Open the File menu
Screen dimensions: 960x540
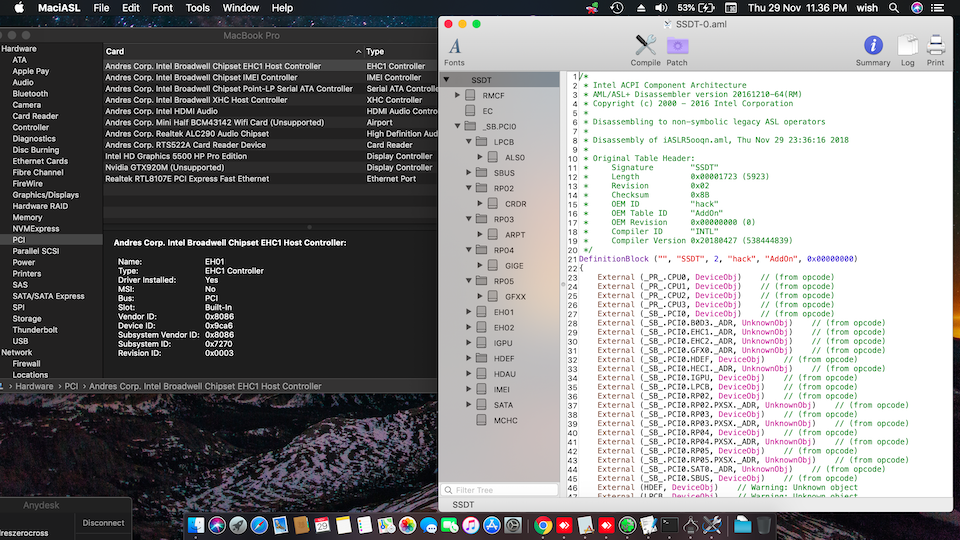click(x=101, y=8)
